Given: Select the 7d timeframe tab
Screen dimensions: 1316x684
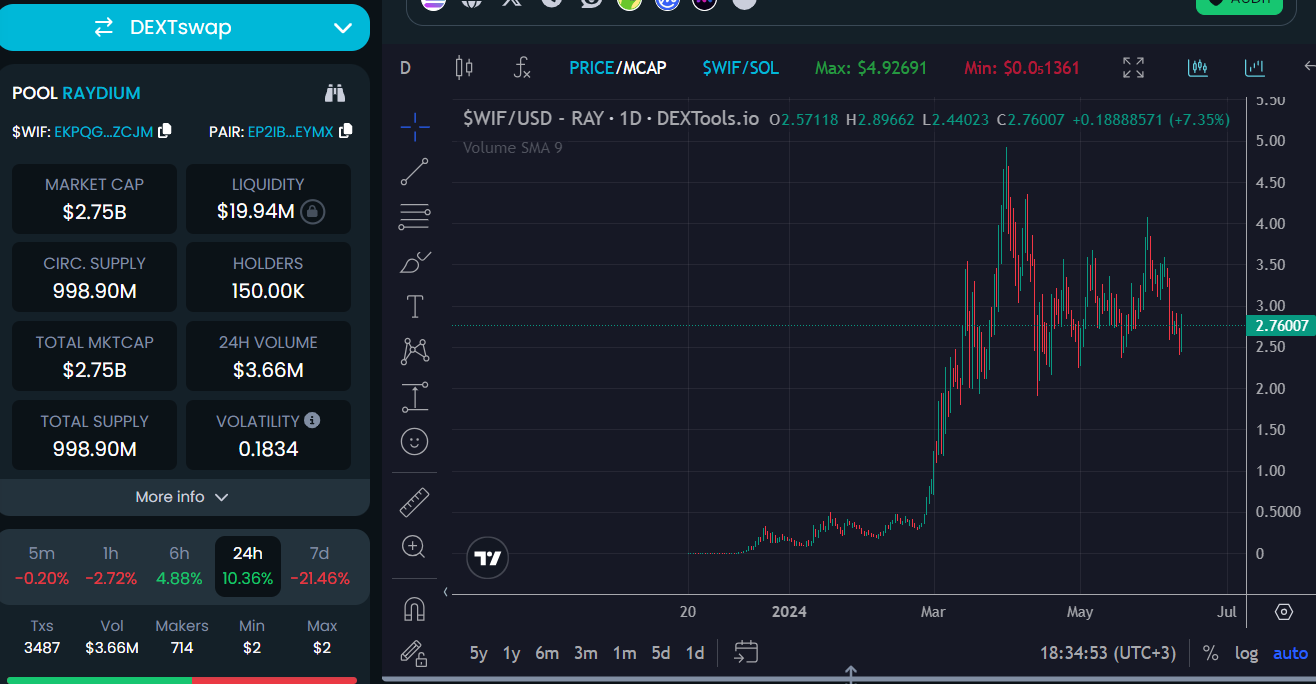Looking at the screenshot, I should point(320,566).
